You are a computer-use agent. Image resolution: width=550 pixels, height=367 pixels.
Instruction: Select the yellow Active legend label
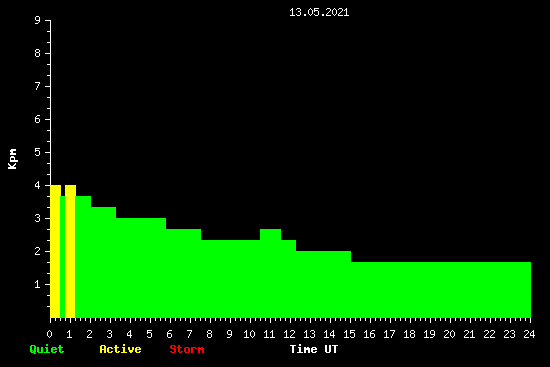pos(120,349)
